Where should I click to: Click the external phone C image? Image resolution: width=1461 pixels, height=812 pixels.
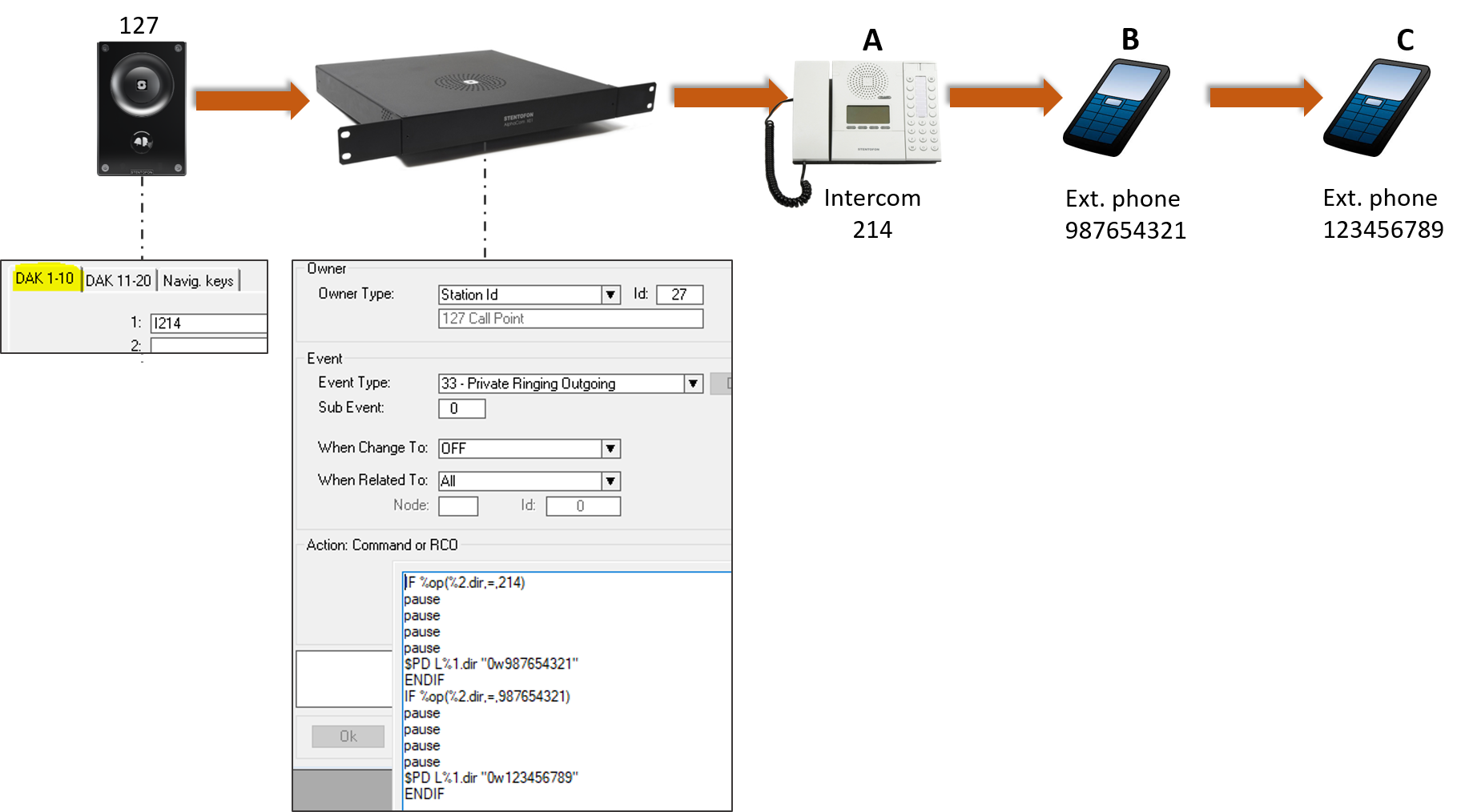[x=1376, y=107]
